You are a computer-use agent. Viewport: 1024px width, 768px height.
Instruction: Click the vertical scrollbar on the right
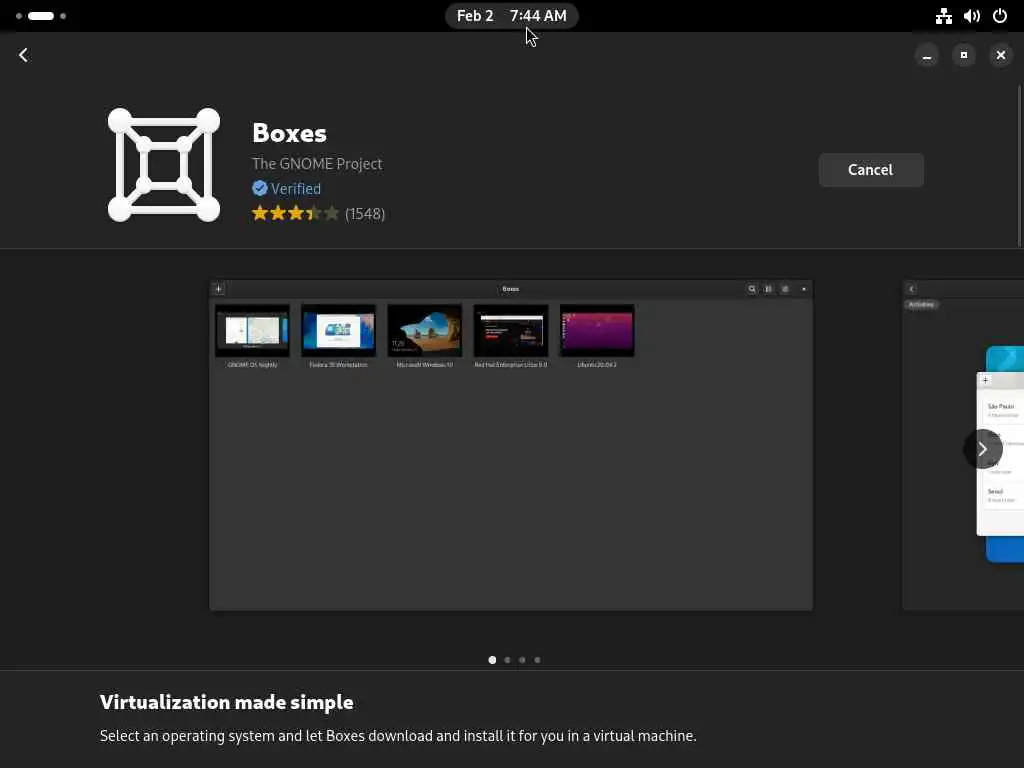1019,167
